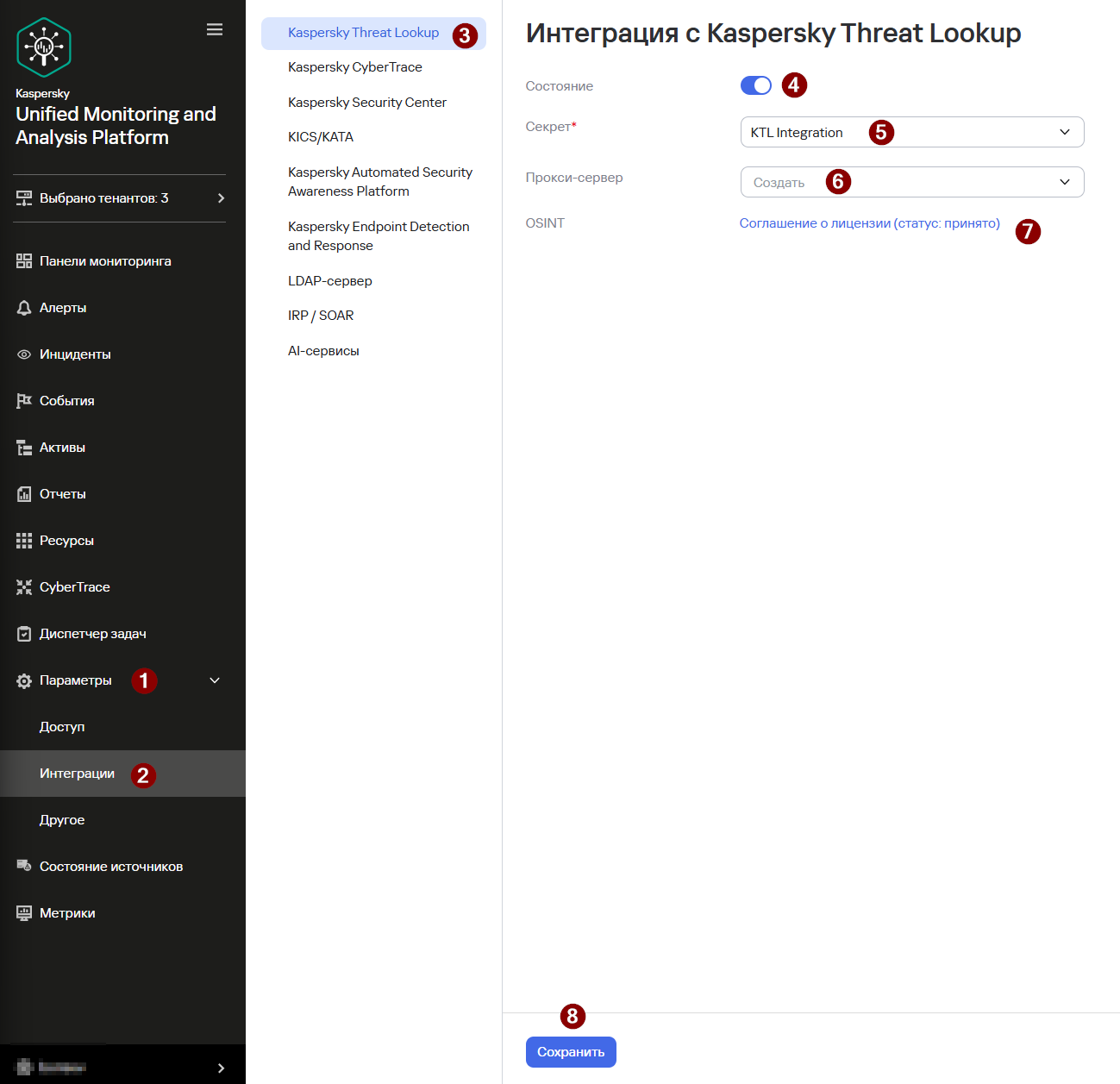
Task: Click the report chart icon for Отчеты
Action: (24, 494)
